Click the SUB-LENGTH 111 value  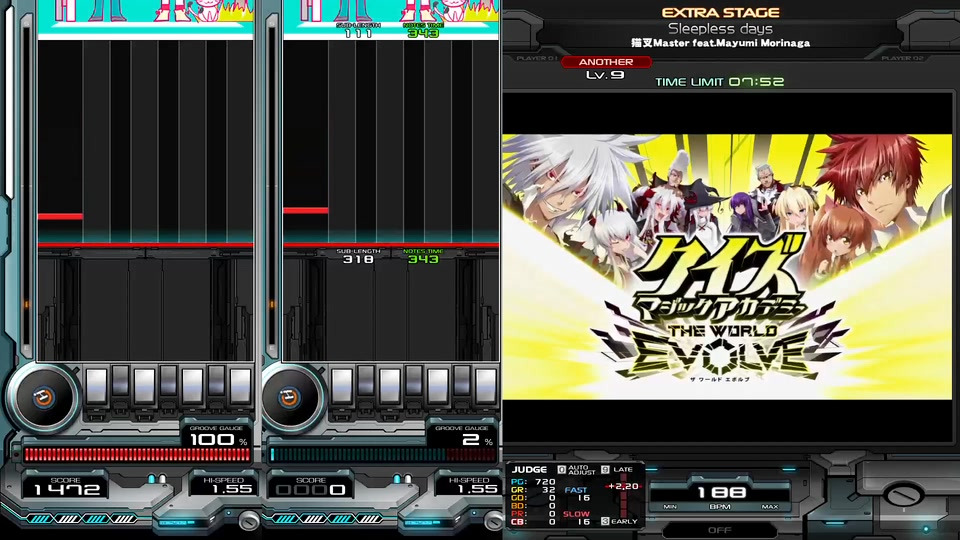(x=358, y=33)
